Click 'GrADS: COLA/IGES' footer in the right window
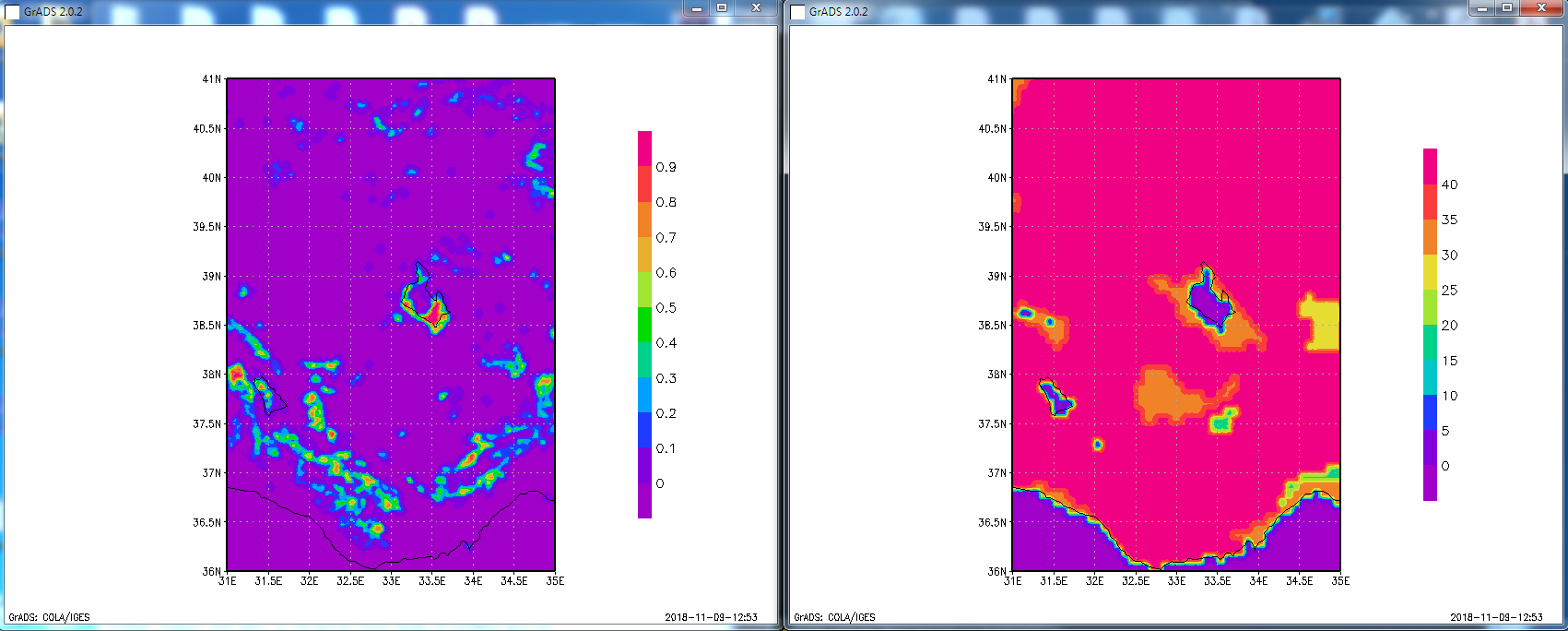Viewport: 1568px width, 631px height. click(x=835, y=617)
